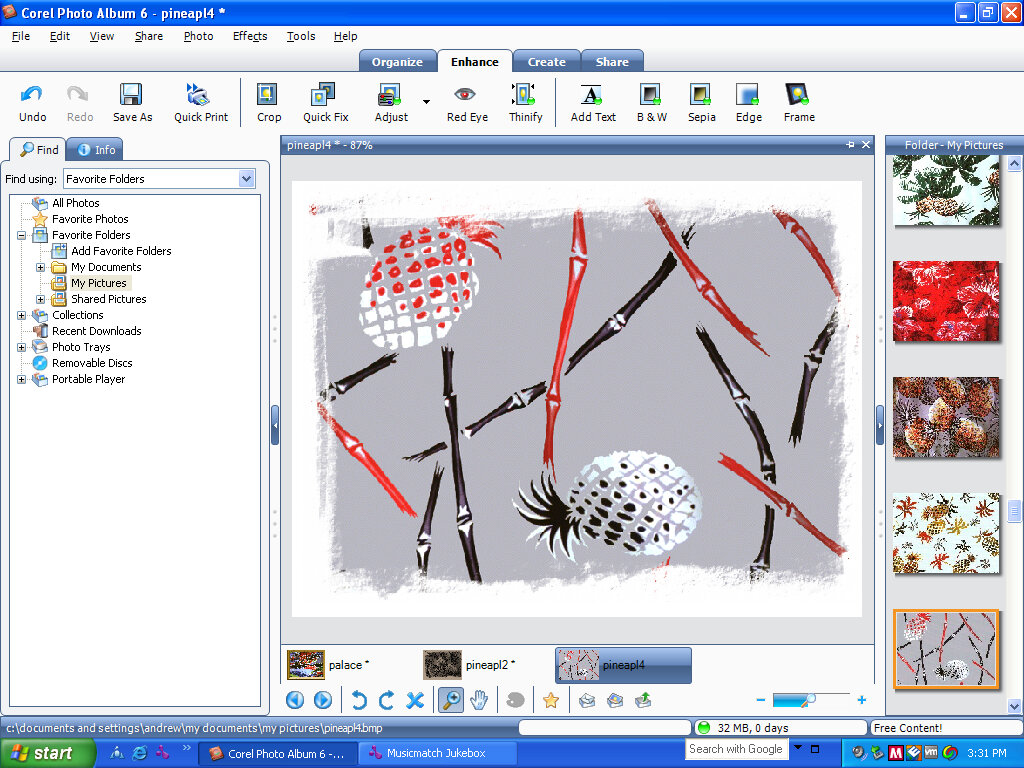Mark photo as favorite with star
1024x768 pixels.
click(550, 701)
